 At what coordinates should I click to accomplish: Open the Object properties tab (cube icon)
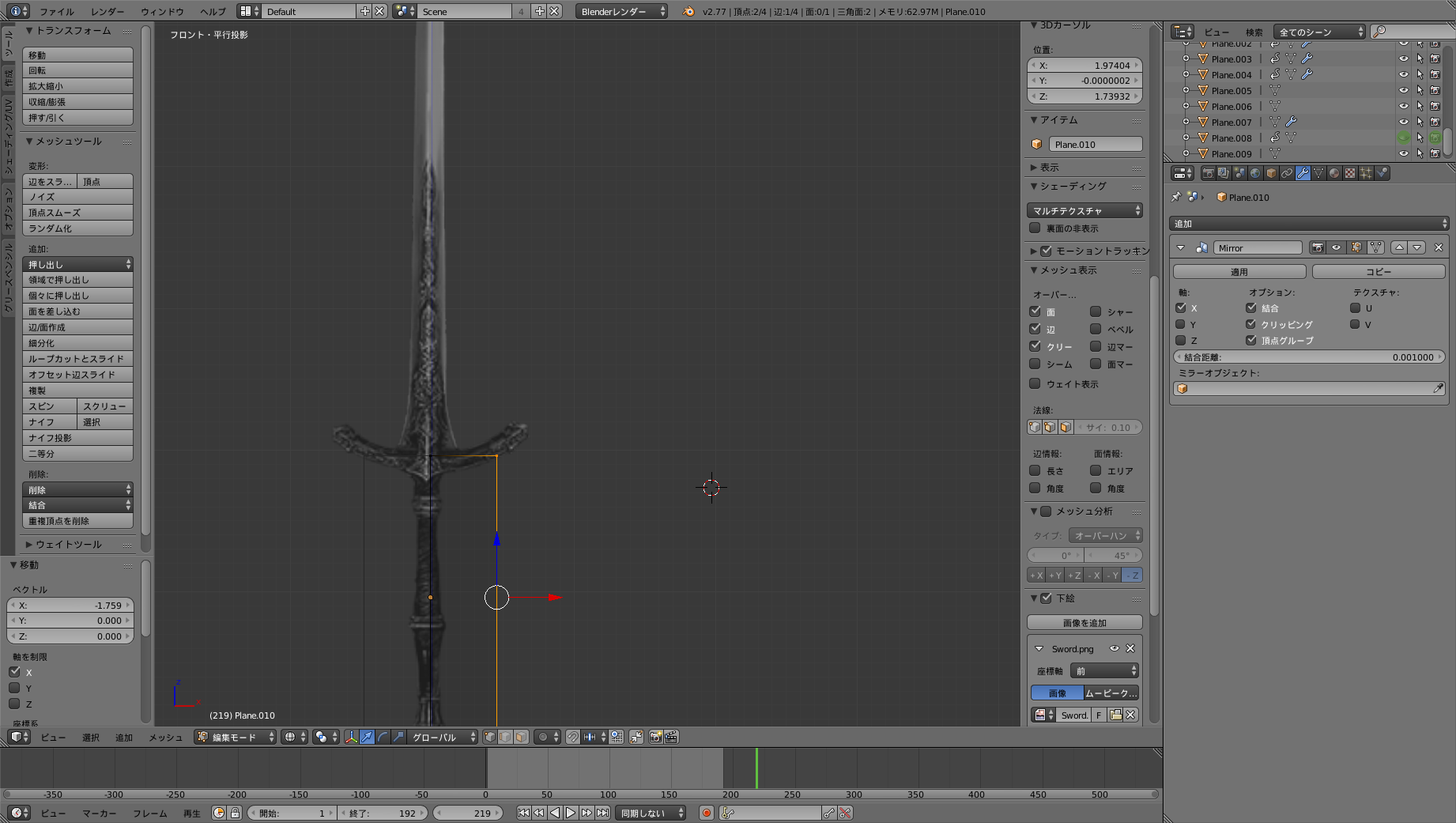tap(1271, 173)
